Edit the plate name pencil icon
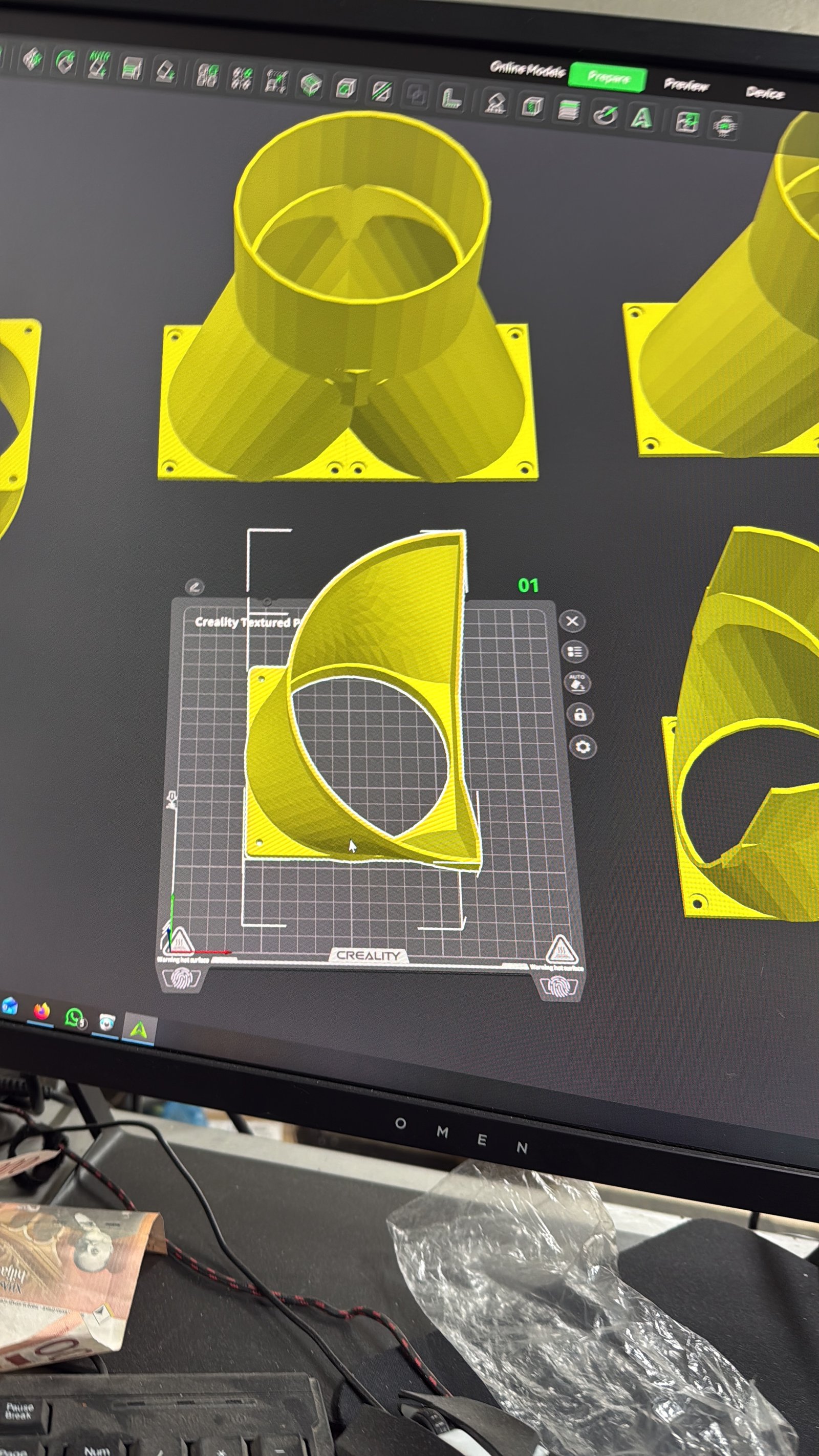Viewport: 819px width, 1456px height. [x=194, y=587]
